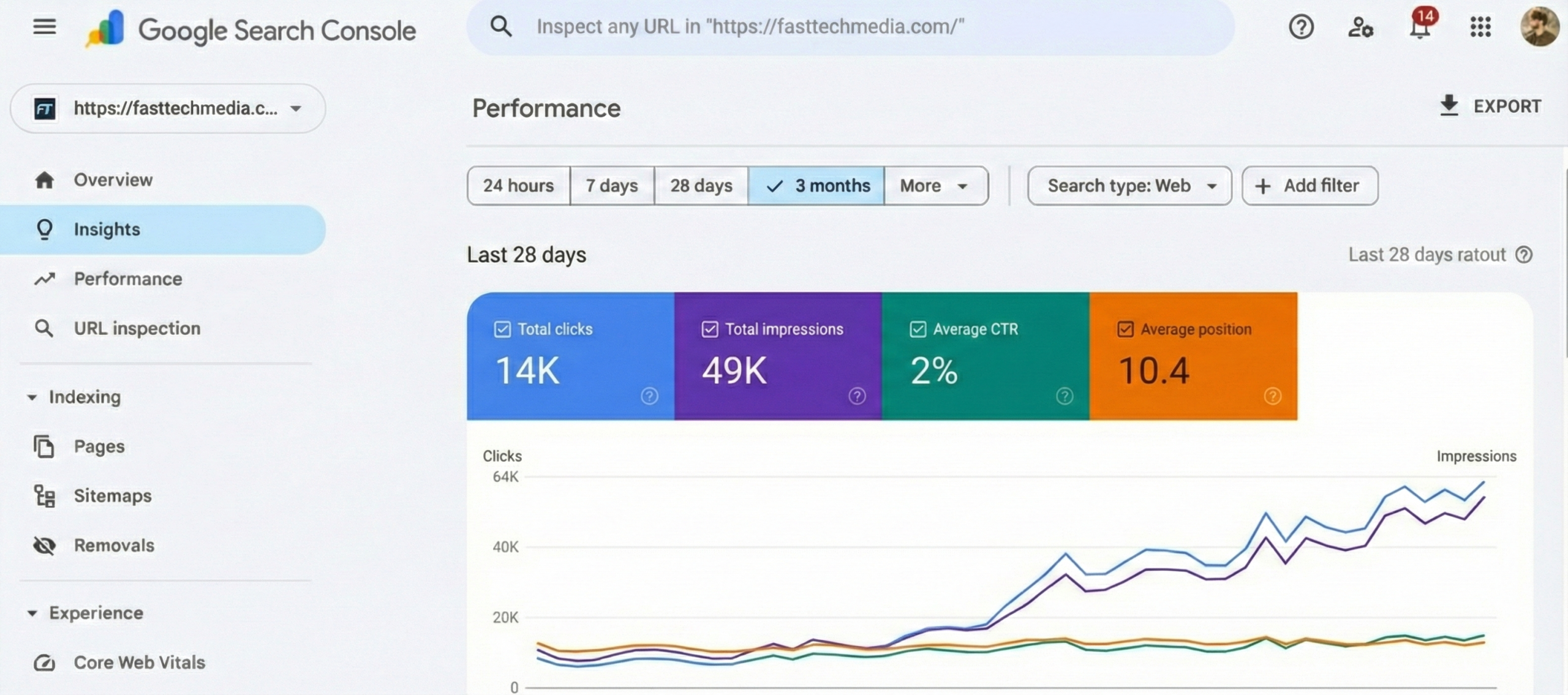Select the 24 hours time range

[x=518, y=186]
